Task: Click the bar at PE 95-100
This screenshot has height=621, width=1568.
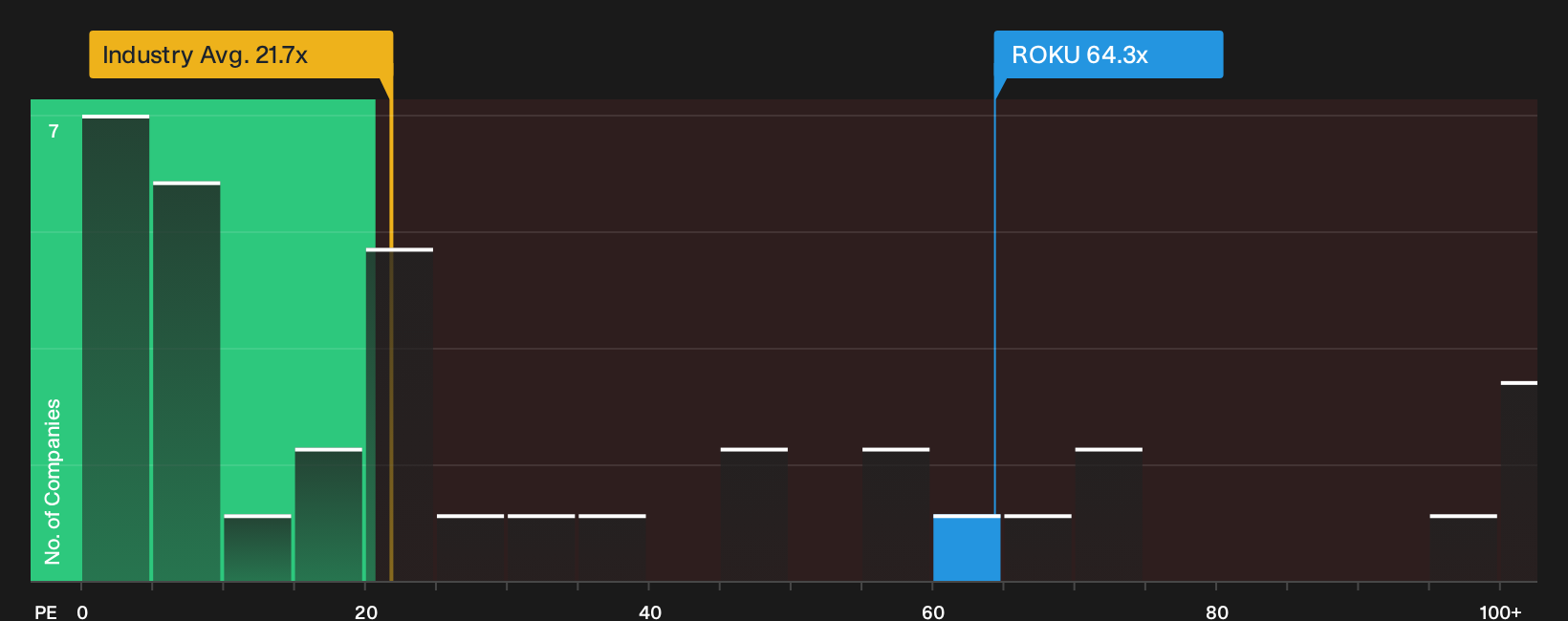Action: pos(1464,548)
